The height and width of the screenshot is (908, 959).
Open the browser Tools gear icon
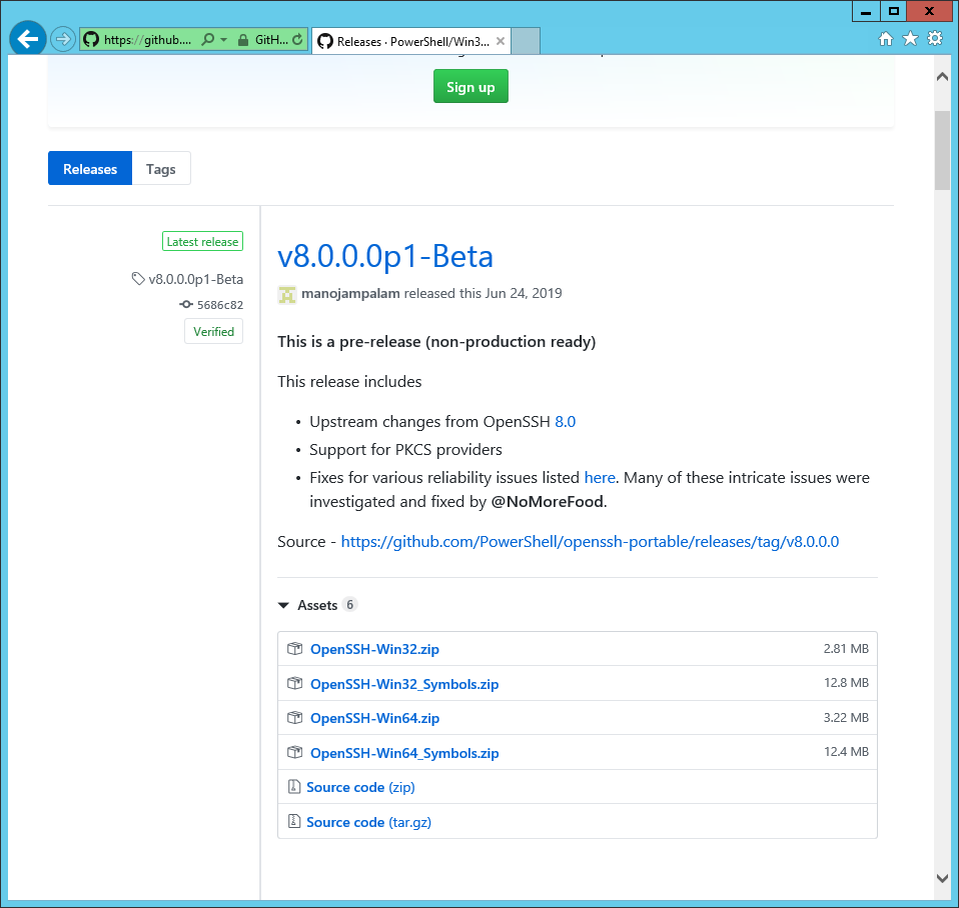click(x=935, y=39)
